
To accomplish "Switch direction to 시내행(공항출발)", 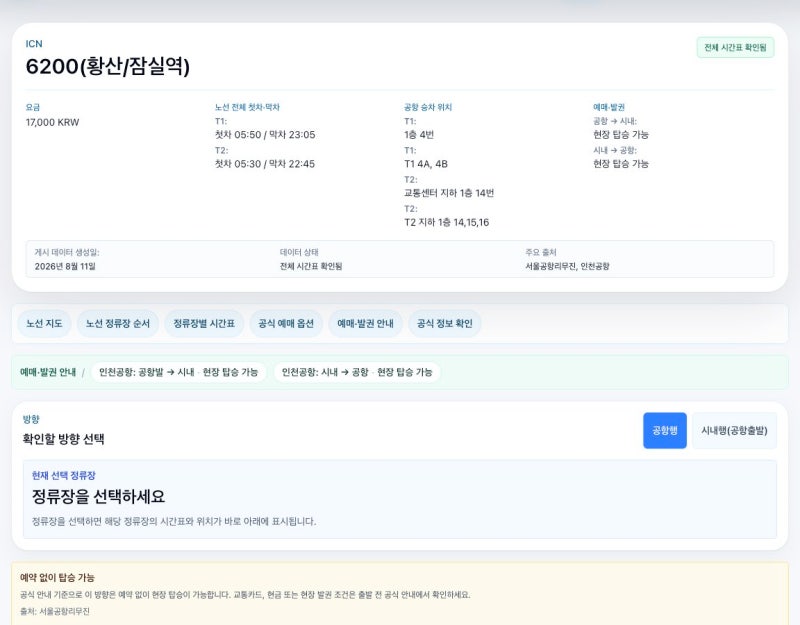I will 734,431.
